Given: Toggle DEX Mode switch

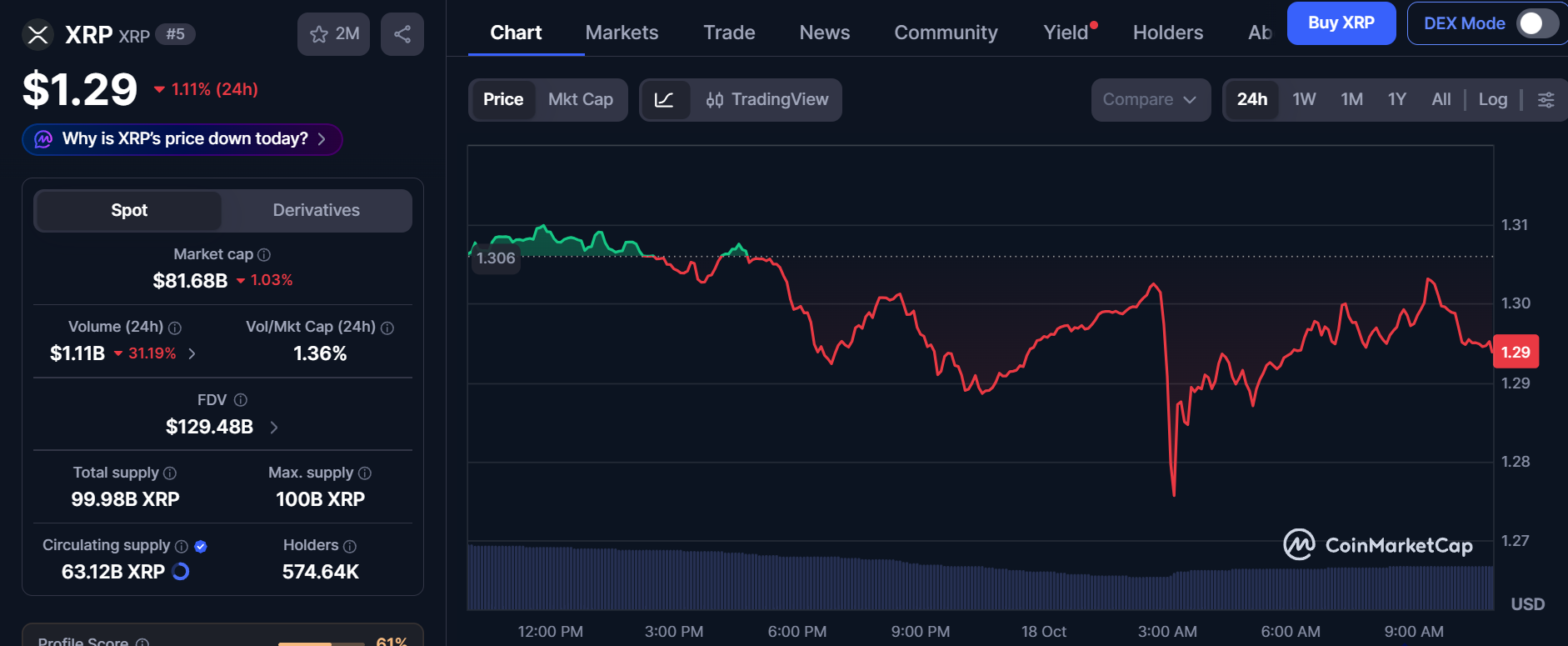Looking at the screenshot, I should click(1537, 23).
